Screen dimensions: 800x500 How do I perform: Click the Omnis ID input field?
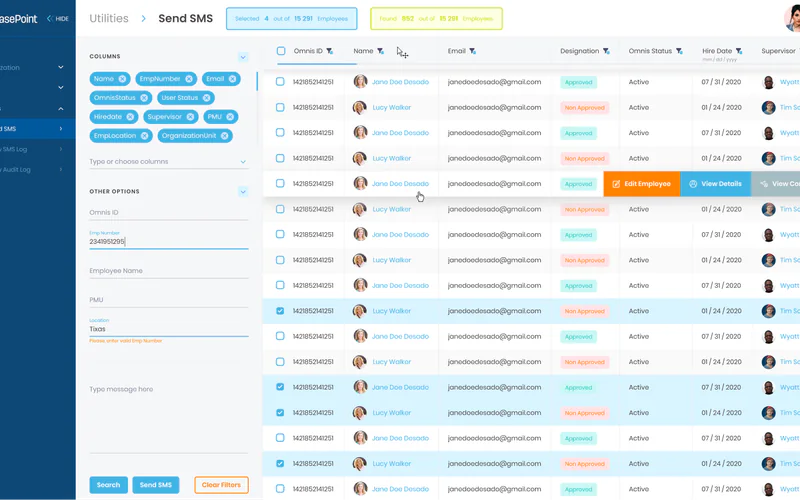(168, 213)
